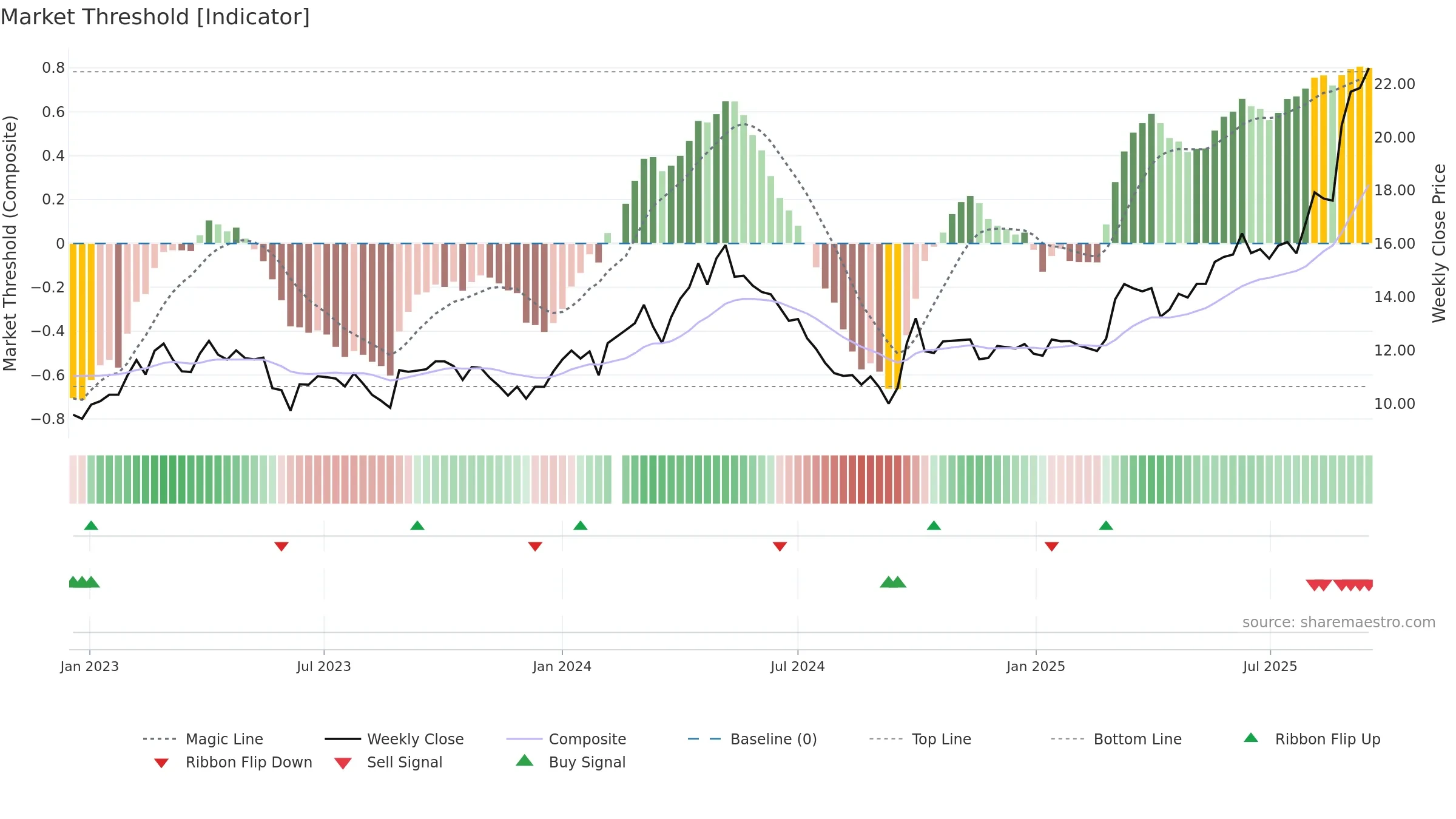Click the 18.00 price tick label
The image size is (1456, 819).
coord(1395,190)
